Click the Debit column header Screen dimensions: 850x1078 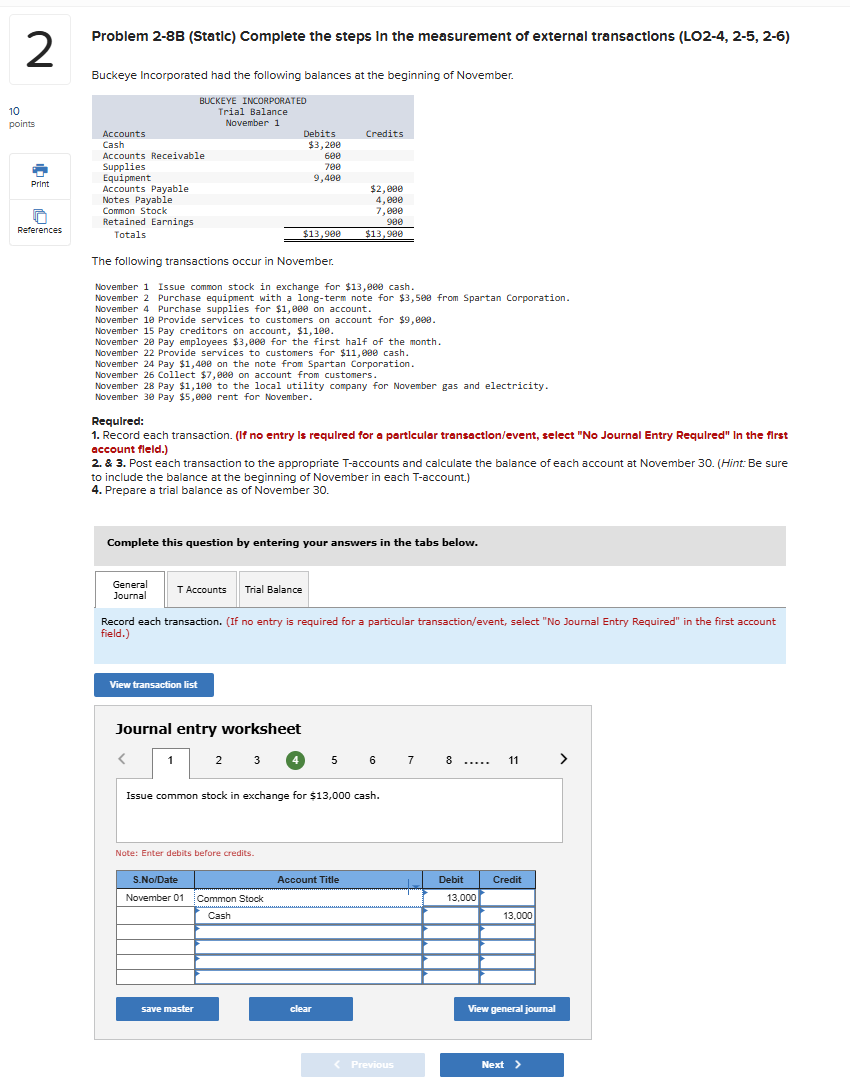coord(451,879)
